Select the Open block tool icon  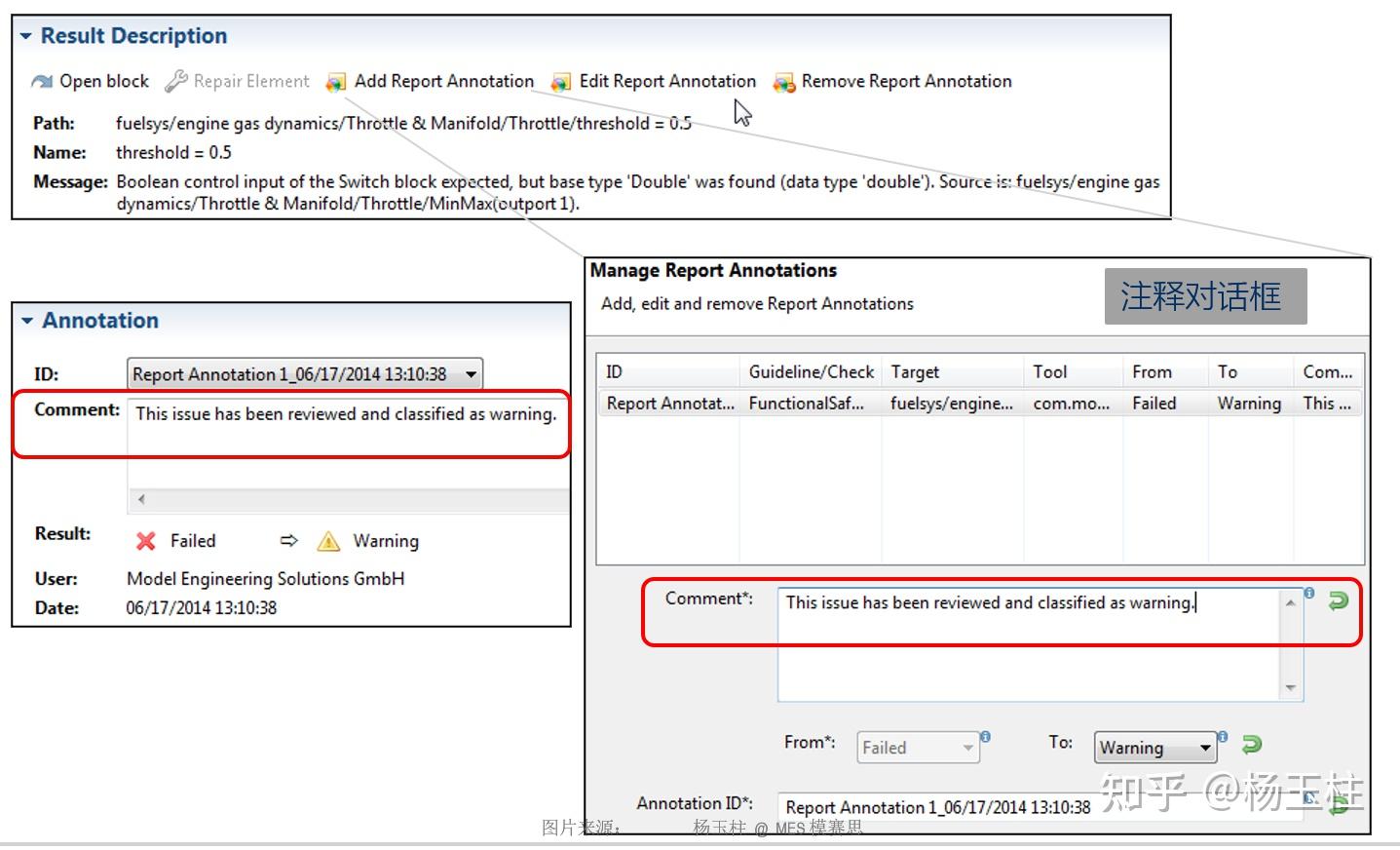[41, 81]
